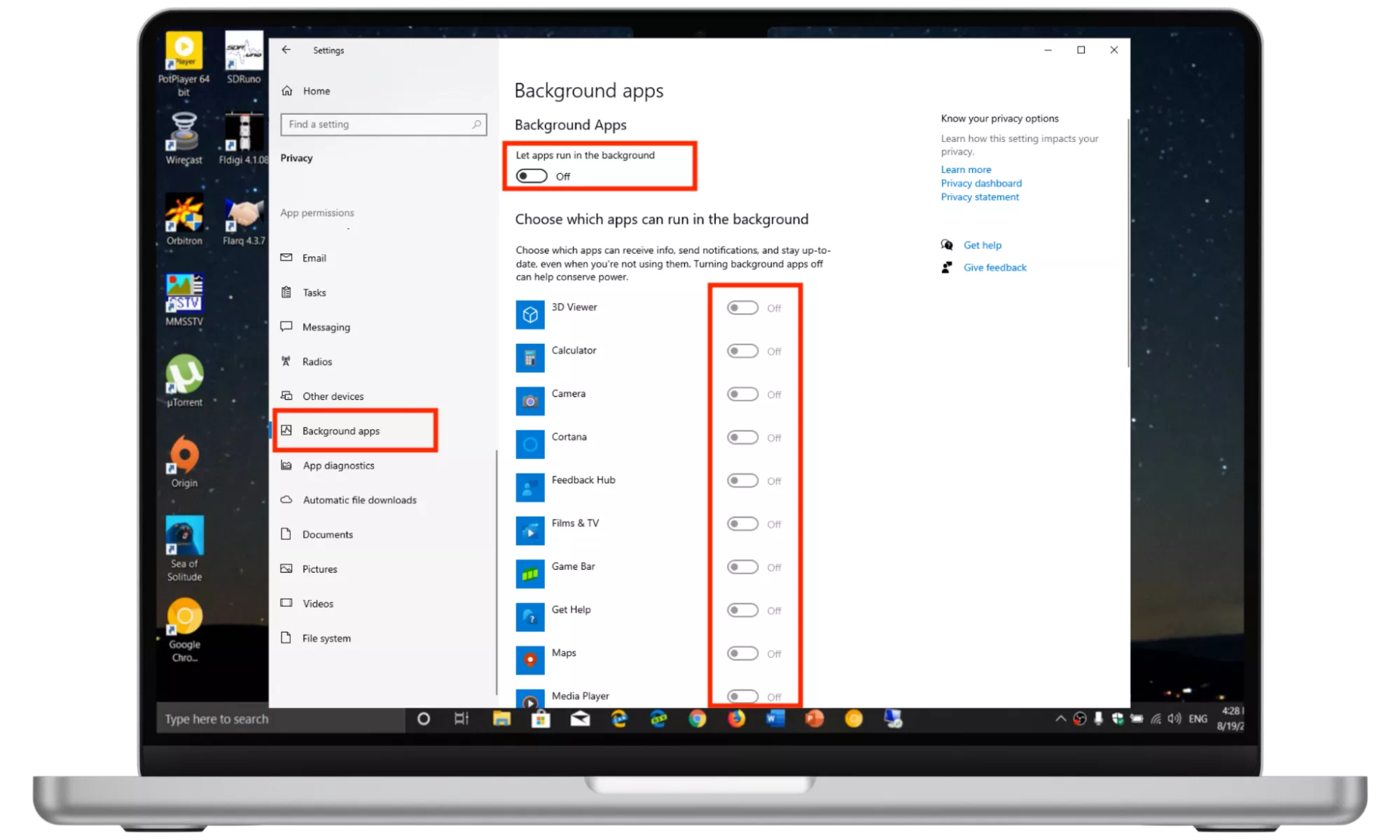The height and width of the screenshot is (840, 1400).
Task: Open PowerPoint from the taskbar
Action: coord(815,719)
